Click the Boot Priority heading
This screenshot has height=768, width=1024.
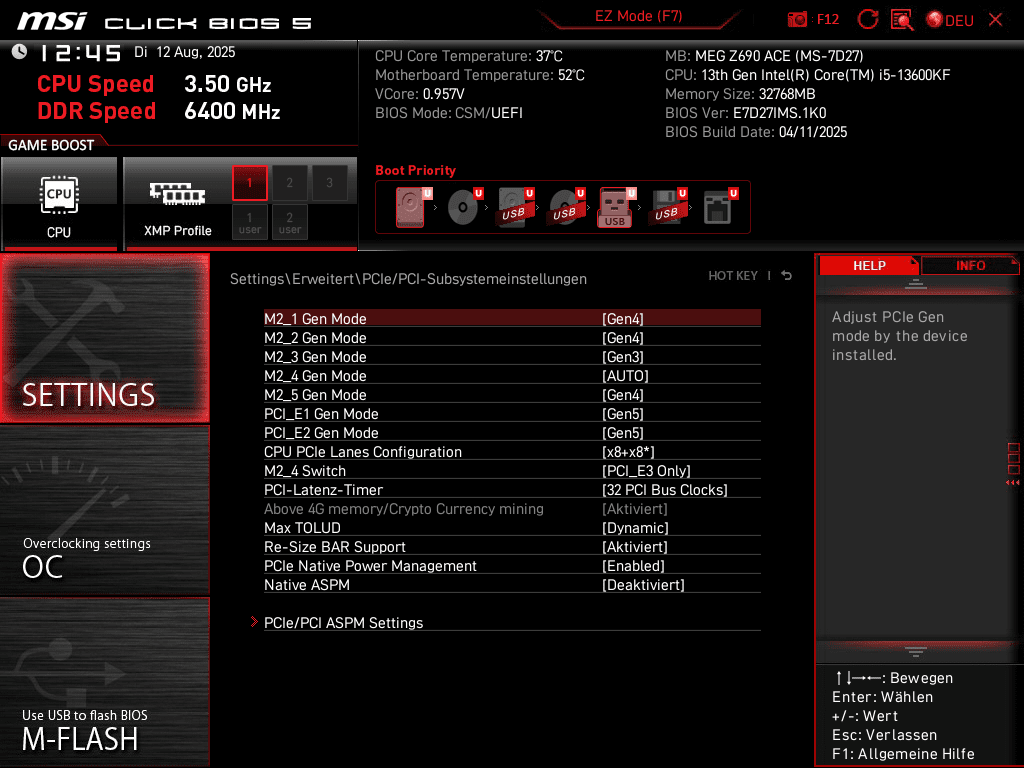415,170
